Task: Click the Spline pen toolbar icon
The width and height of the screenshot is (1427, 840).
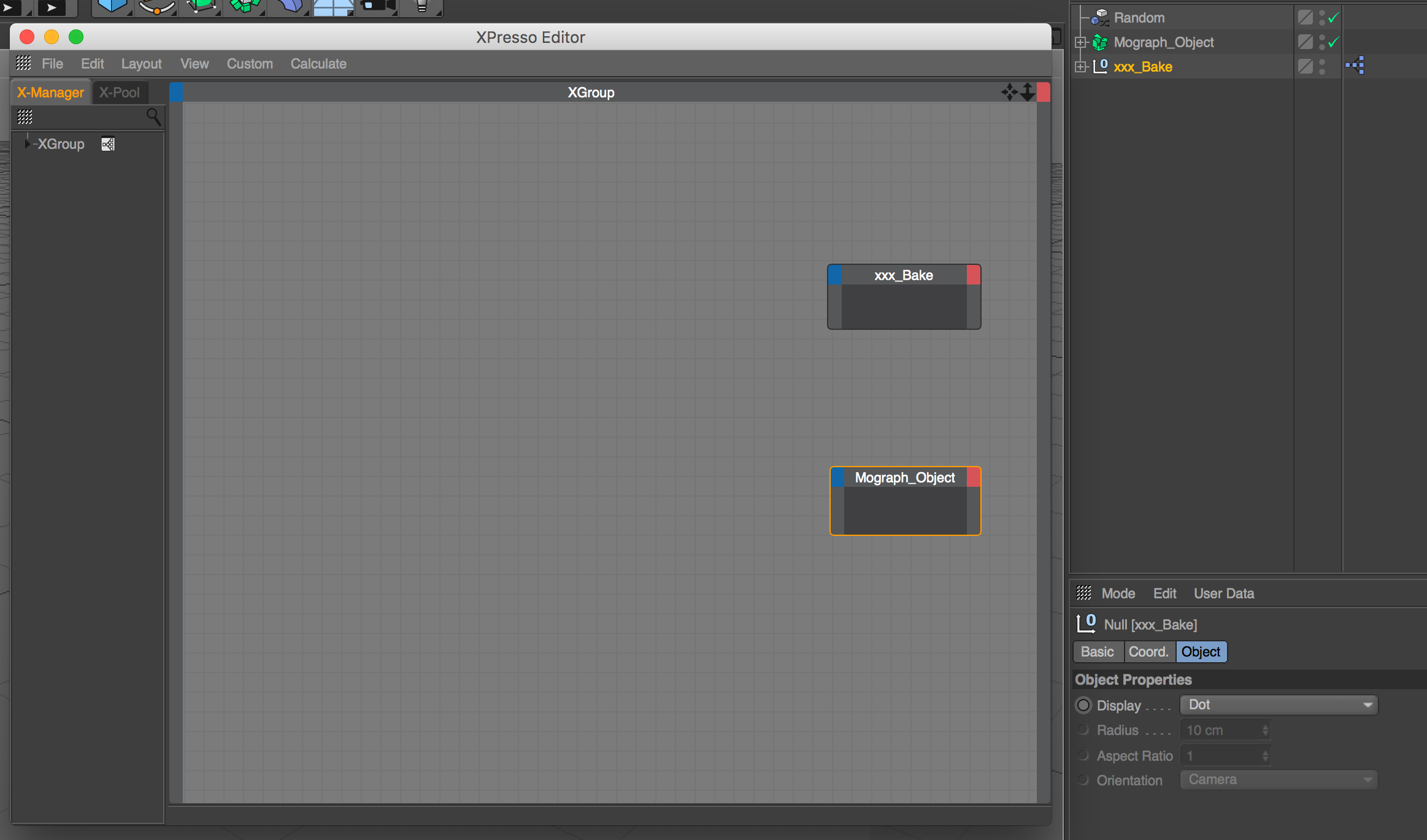Action: tap(156, 6)
